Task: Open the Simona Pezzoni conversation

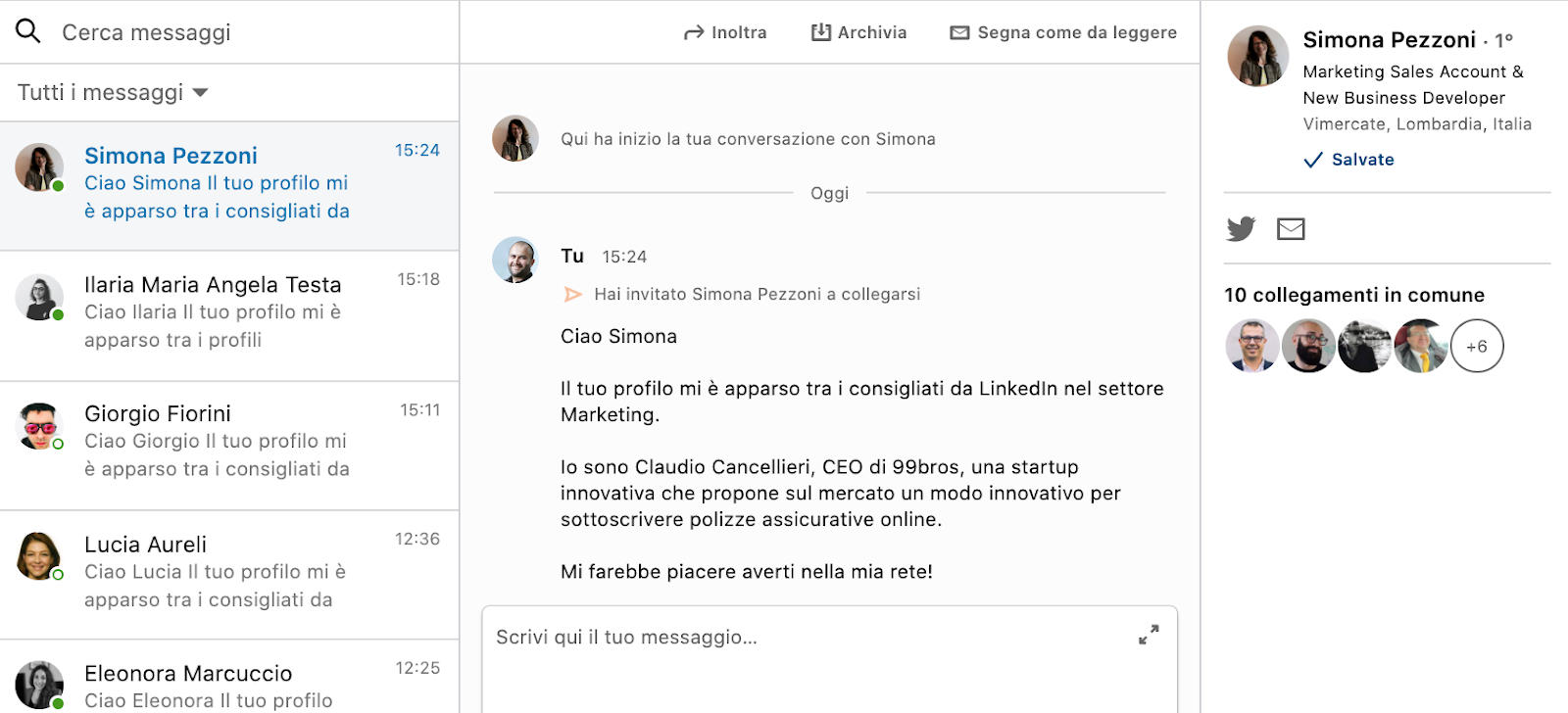Action: [228, 184]
